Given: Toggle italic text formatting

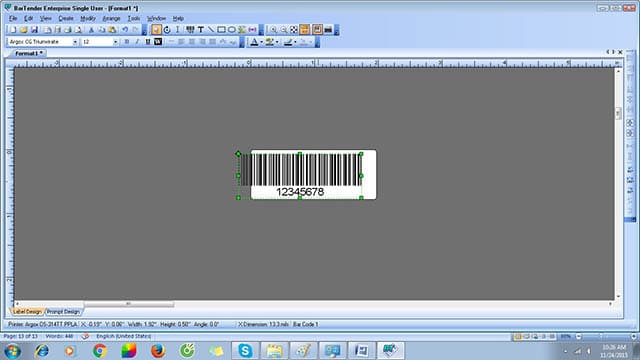Looking at the screenshot, I should (x=137, y=42).
